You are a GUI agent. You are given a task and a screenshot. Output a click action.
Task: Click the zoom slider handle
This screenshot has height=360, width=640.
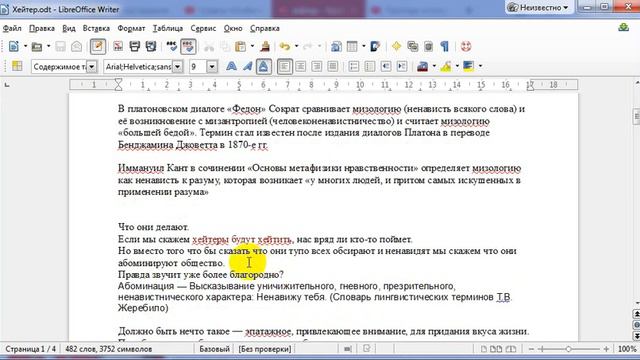[568, 349]
